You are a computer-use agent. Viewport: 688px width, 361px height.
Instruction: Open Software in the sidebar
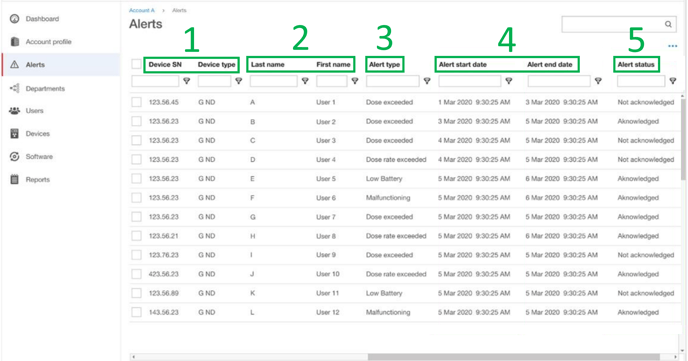click(39, 157)
